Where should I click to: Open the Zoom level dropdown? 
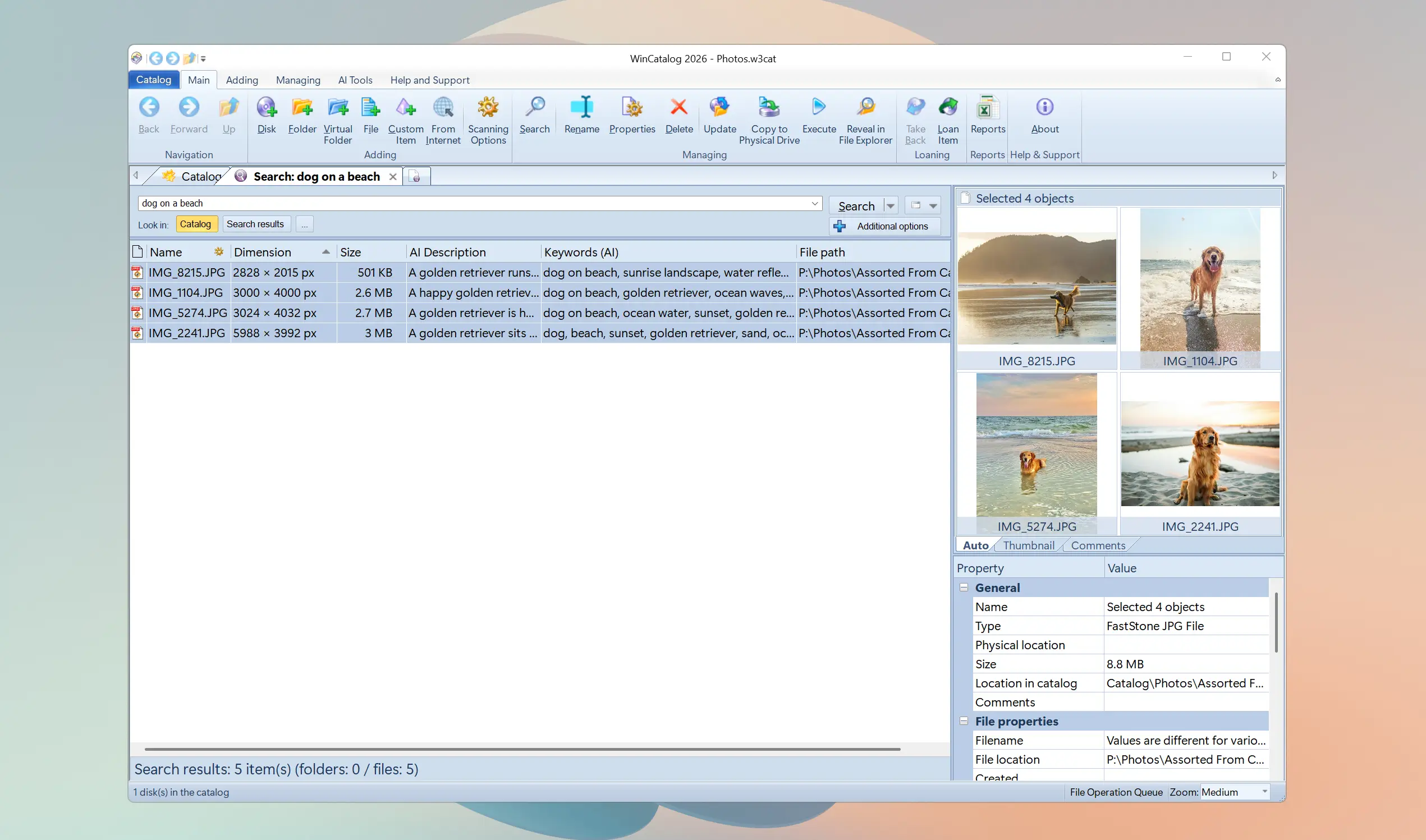[1264, 792]
